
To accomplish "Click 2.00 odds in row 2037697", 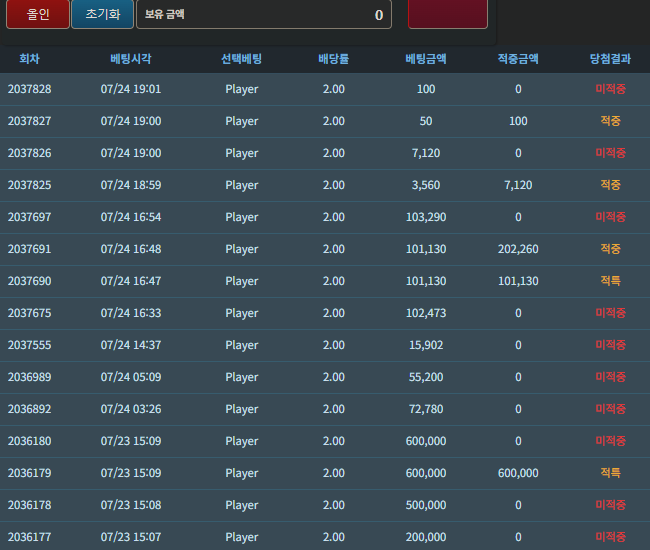I will point(334,217).
